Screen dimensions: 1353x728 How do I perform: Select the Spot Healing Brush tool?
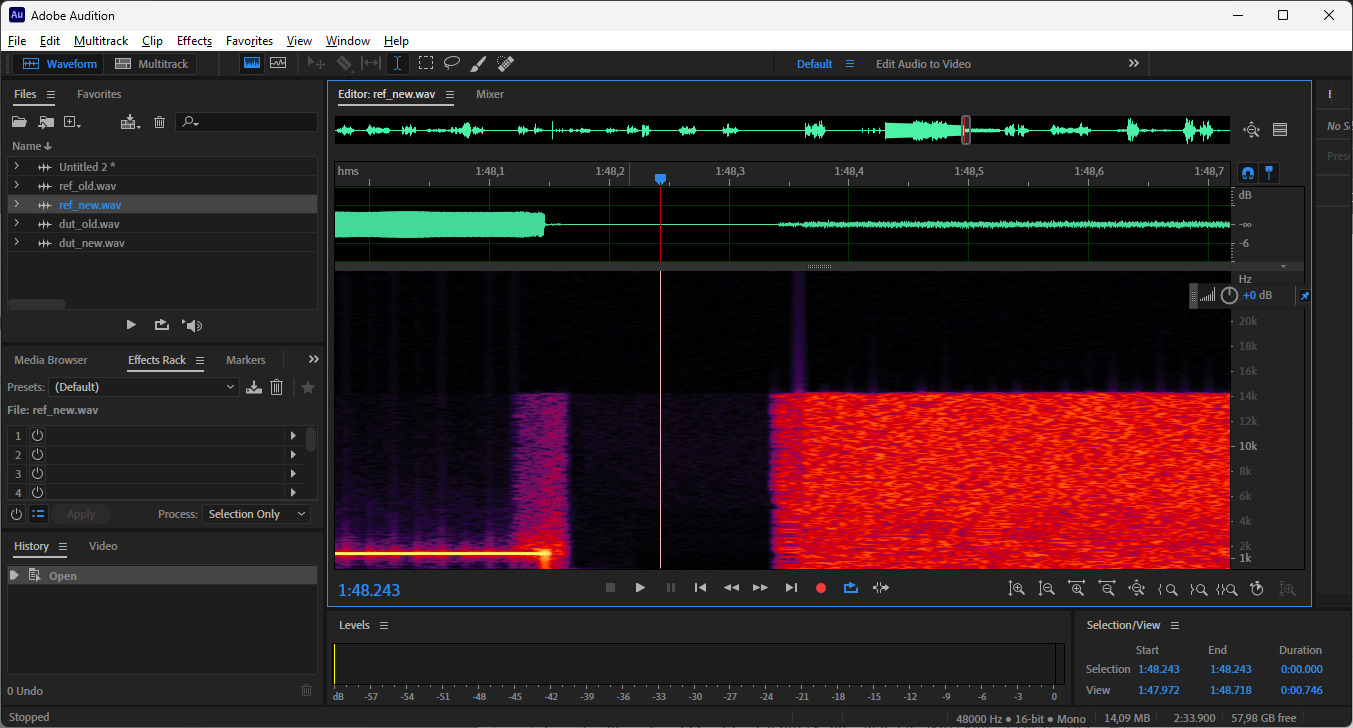(x=505, y=63)
